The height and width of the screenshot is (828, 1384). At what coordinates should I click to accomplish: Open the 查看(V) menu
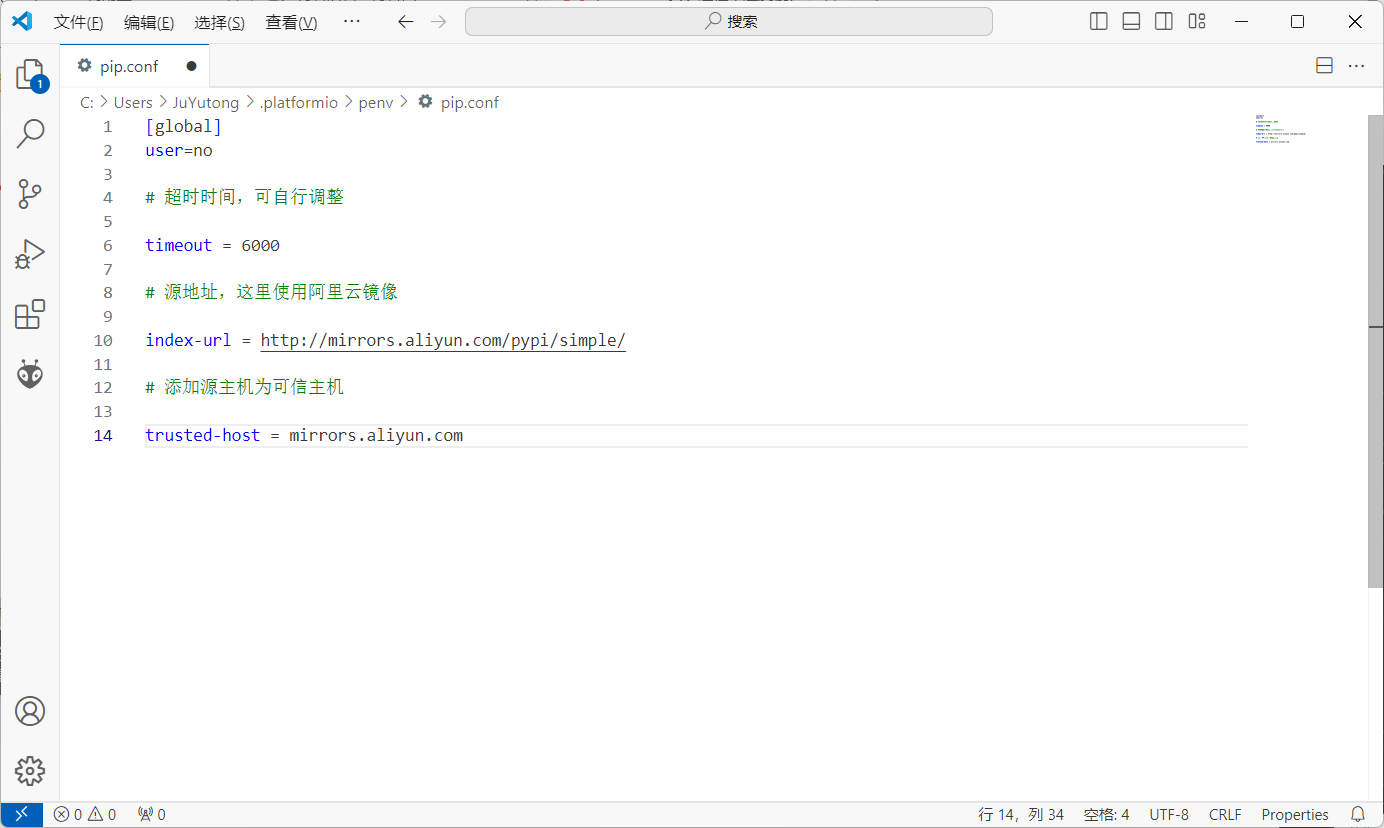point(291,22)
